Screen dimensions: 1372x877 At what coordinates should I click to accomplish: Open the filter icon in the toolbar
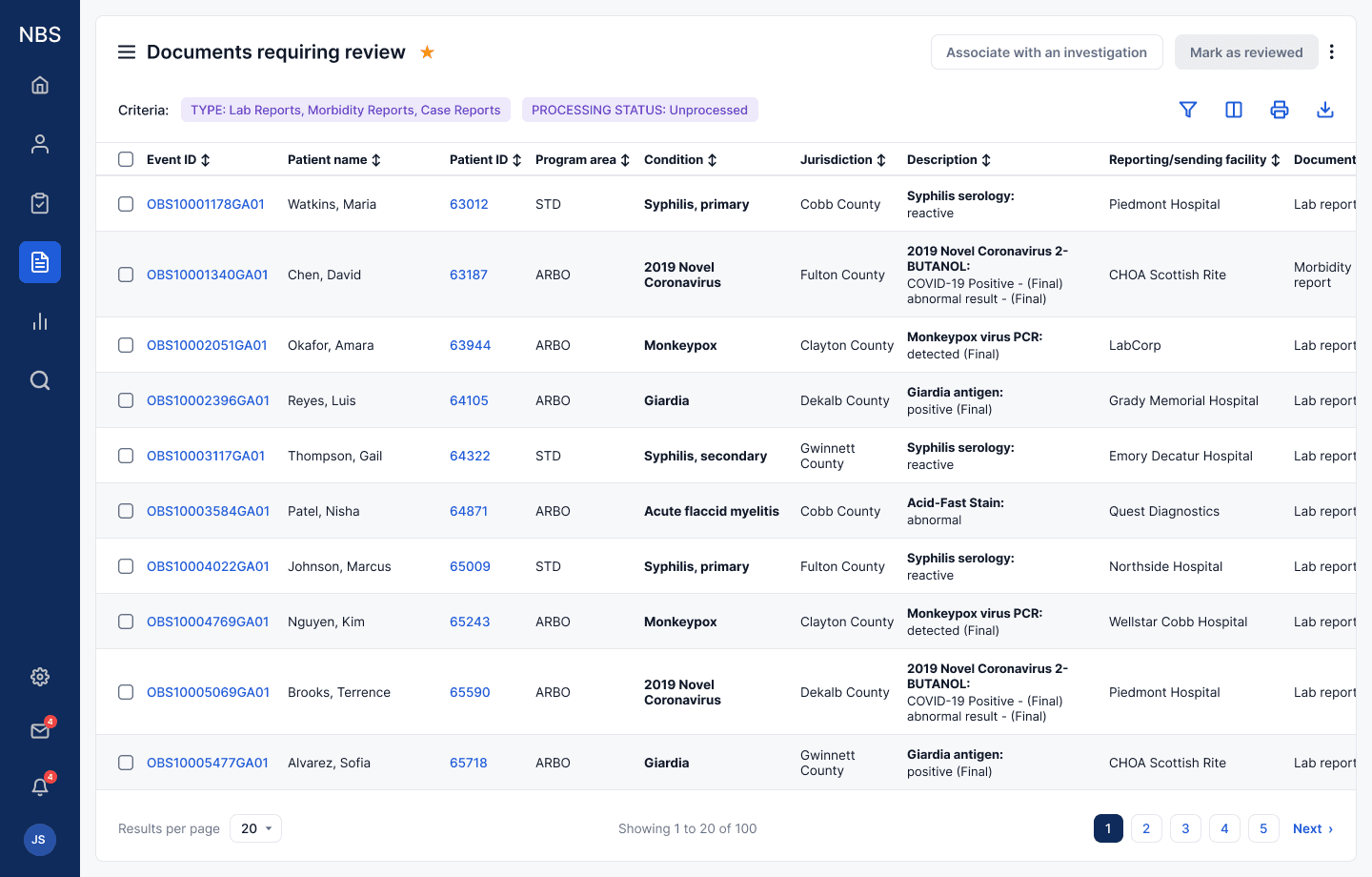(x=1188, y=110)
